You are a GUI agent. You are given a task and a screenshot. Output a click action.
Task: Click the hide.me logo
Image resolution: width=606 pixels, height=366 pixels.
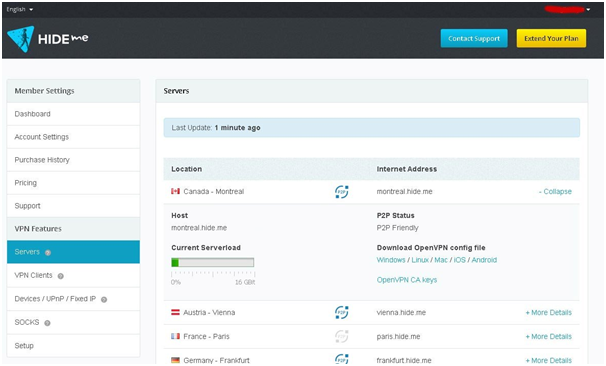[x=48, y=39]
